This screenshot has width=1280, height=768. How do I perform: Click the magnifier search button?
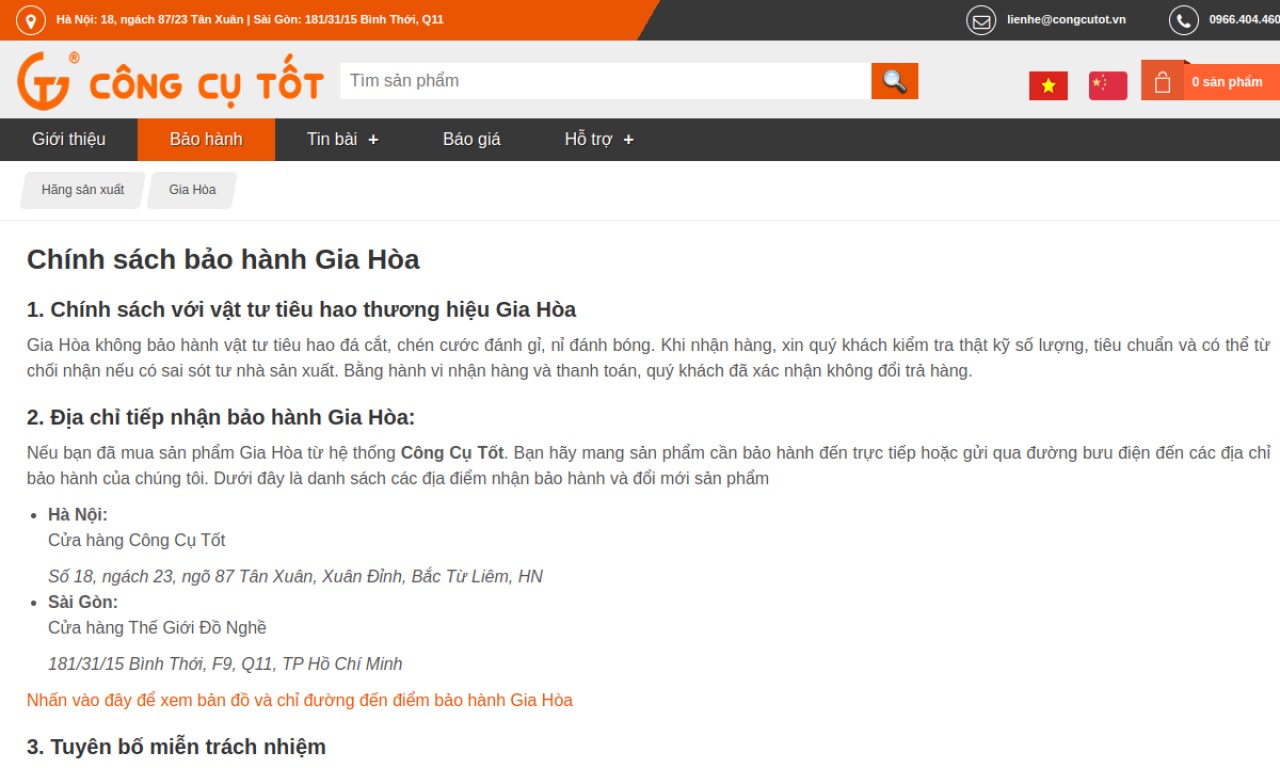894,81
